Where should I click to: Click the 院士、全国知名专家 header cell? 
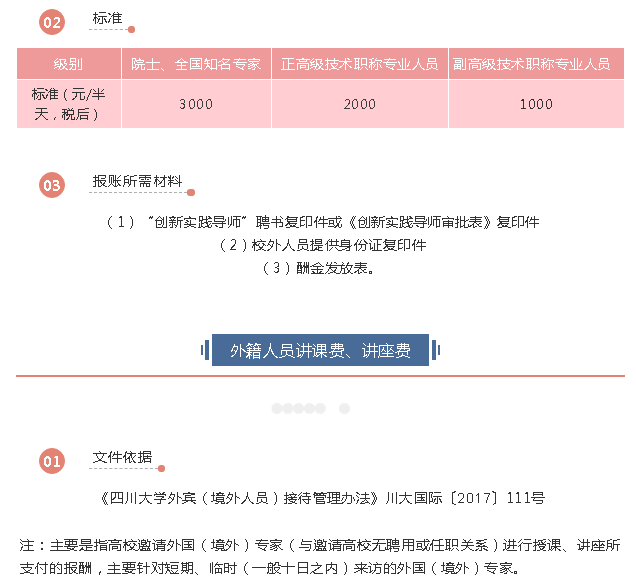[x=196, y=64]
